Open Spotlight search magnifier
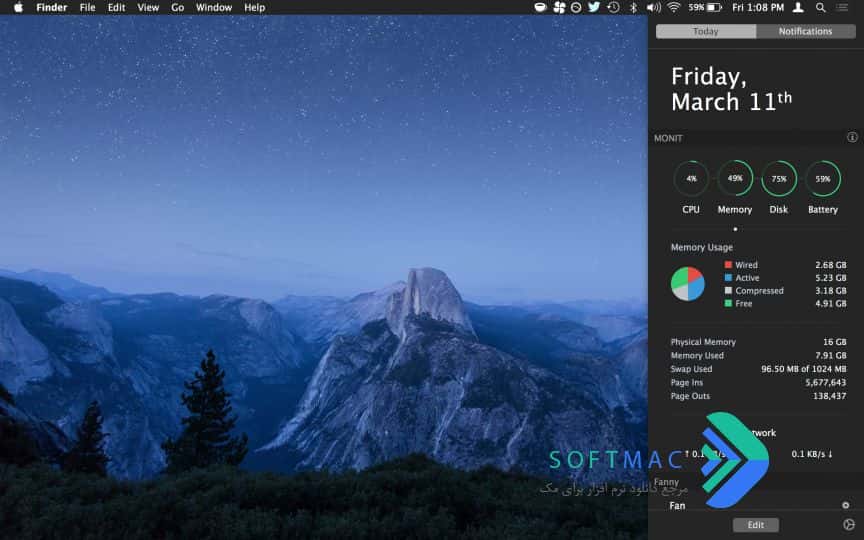864x540 pixels. coord(820,7)
